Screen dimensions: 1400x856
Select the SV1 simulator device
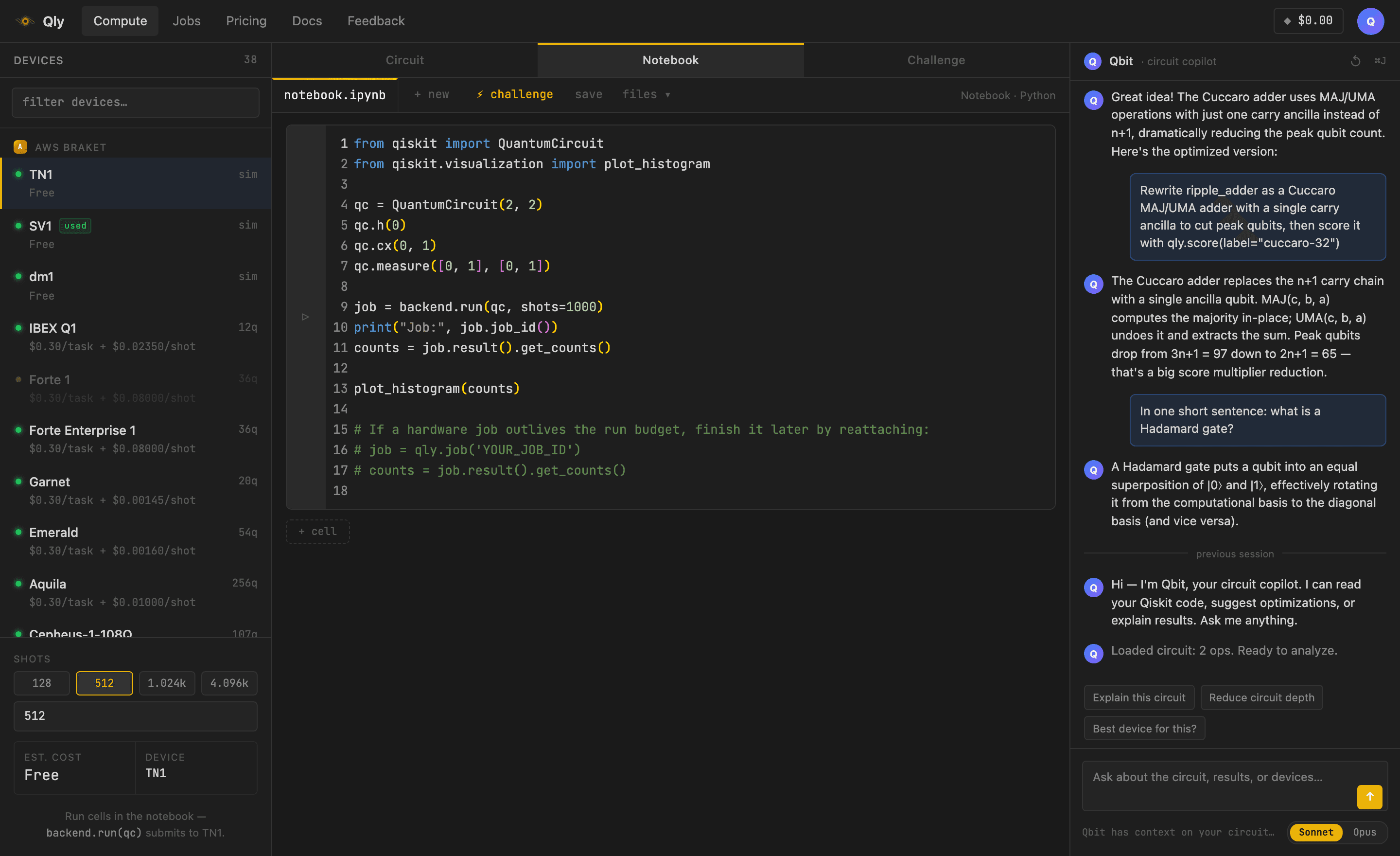[x=136, y=234]
